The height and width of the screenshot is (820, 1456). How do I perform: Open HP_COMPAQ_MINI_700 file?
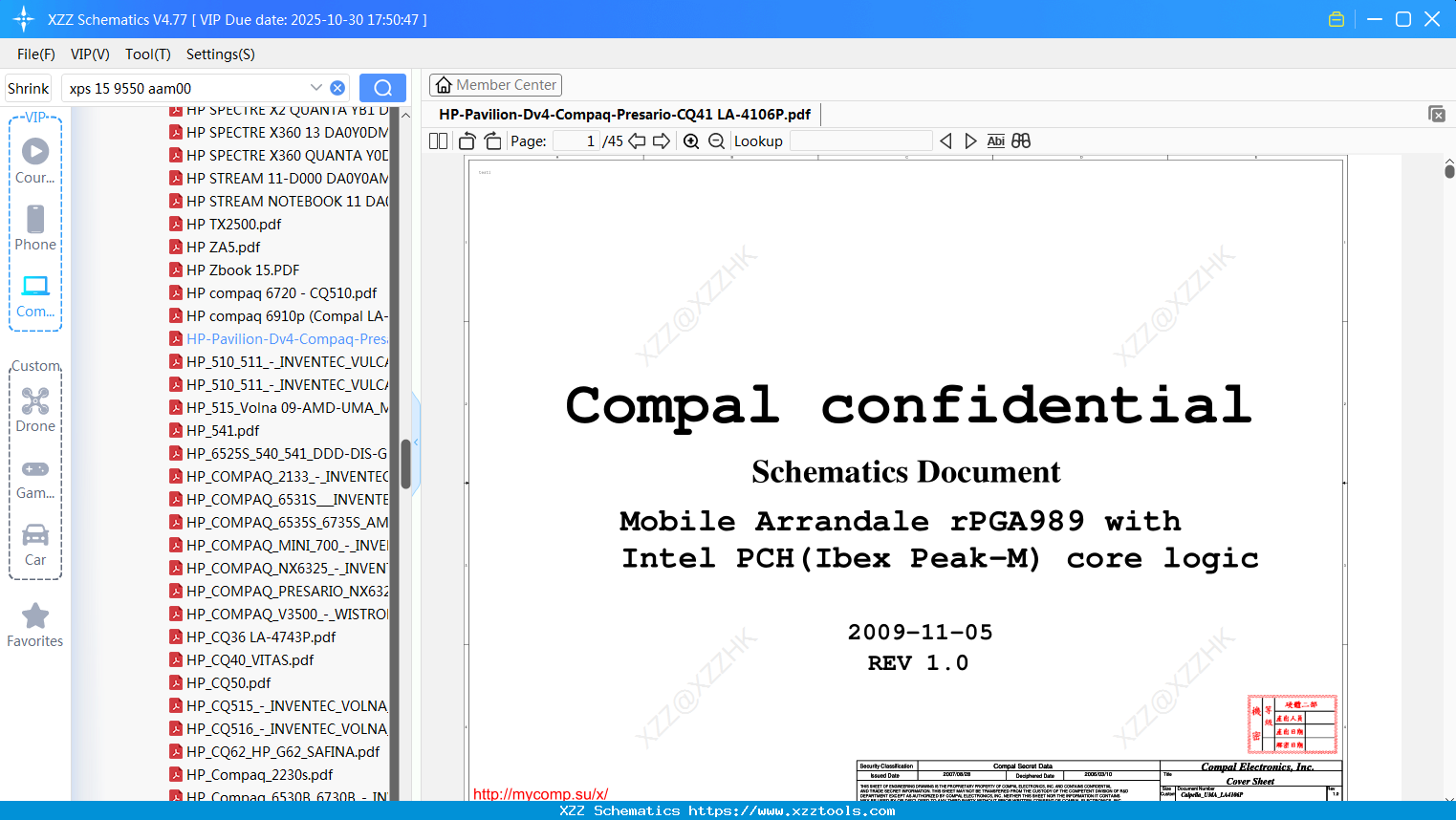coord(278,545)
